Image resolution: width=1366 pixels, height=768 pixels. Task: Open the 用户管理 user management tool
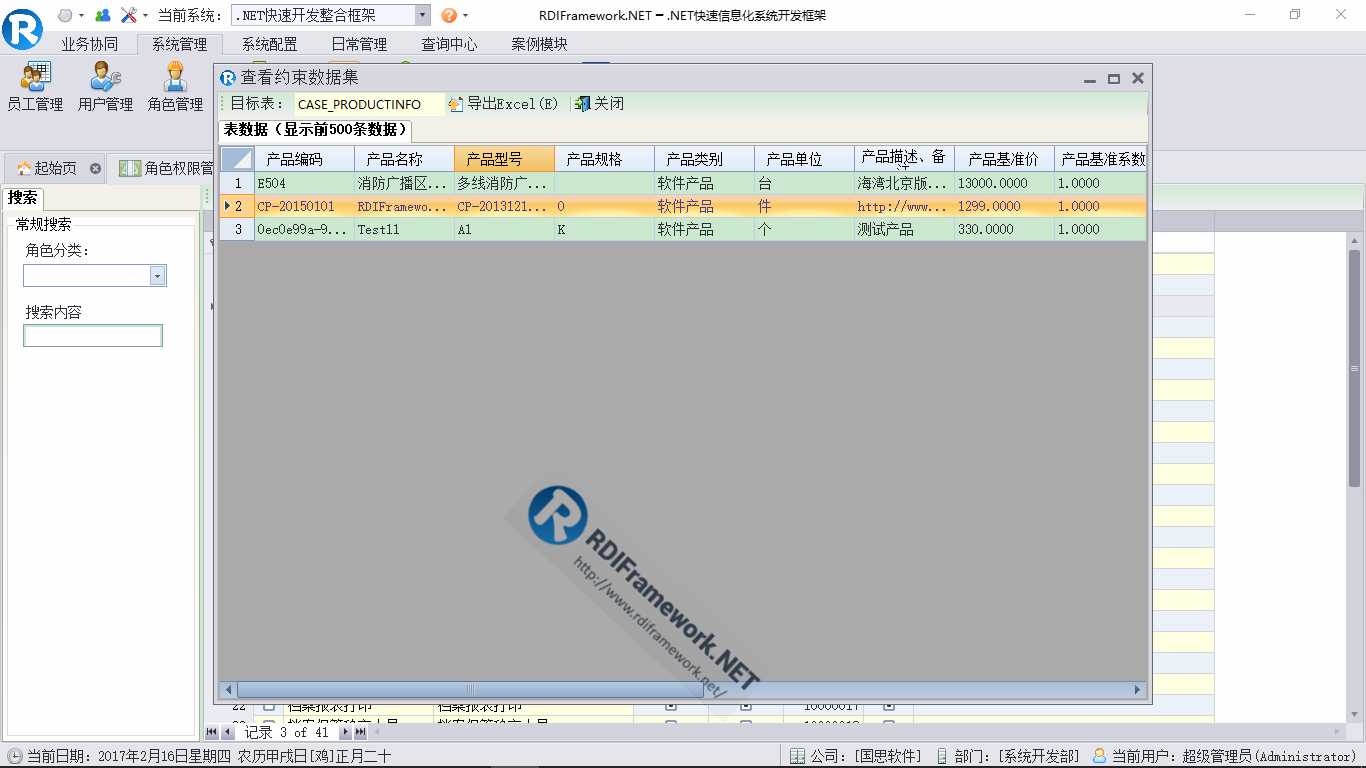pos(105,86)
